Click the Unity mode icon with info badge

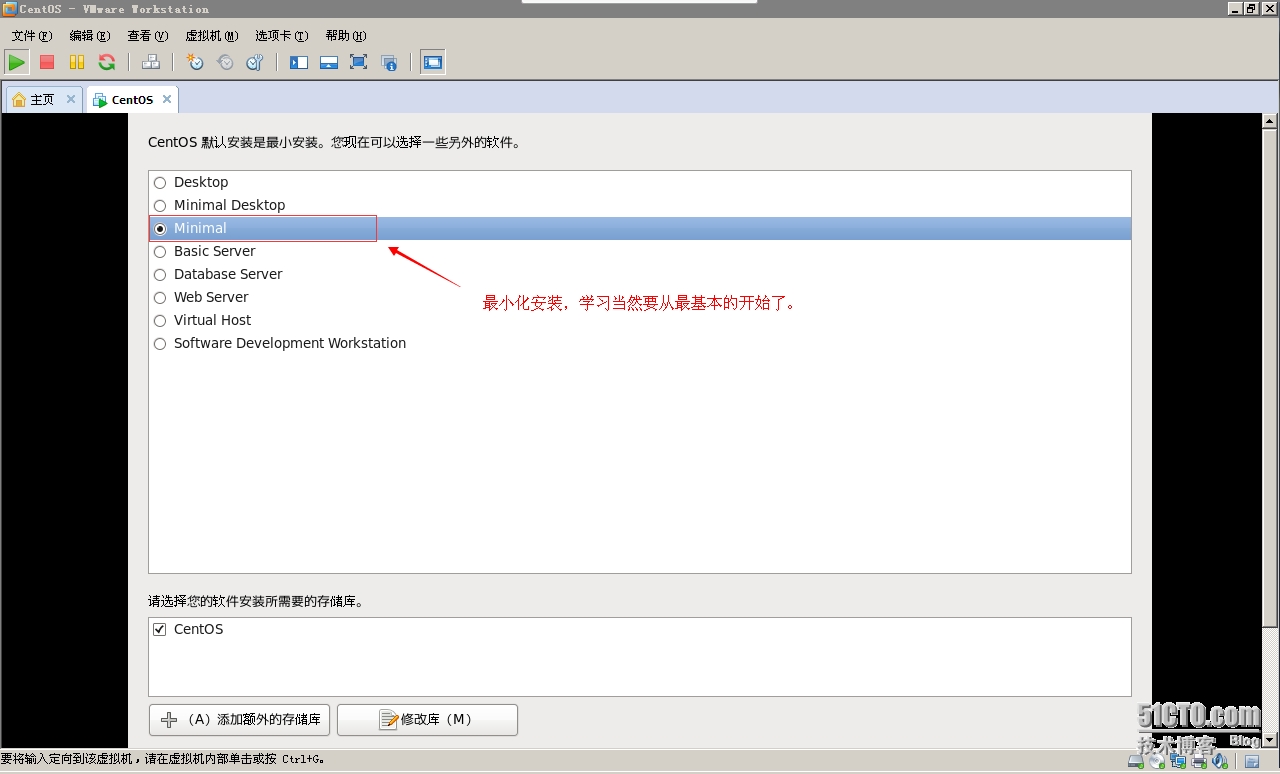pyautogui.click(x=389, y=62)
